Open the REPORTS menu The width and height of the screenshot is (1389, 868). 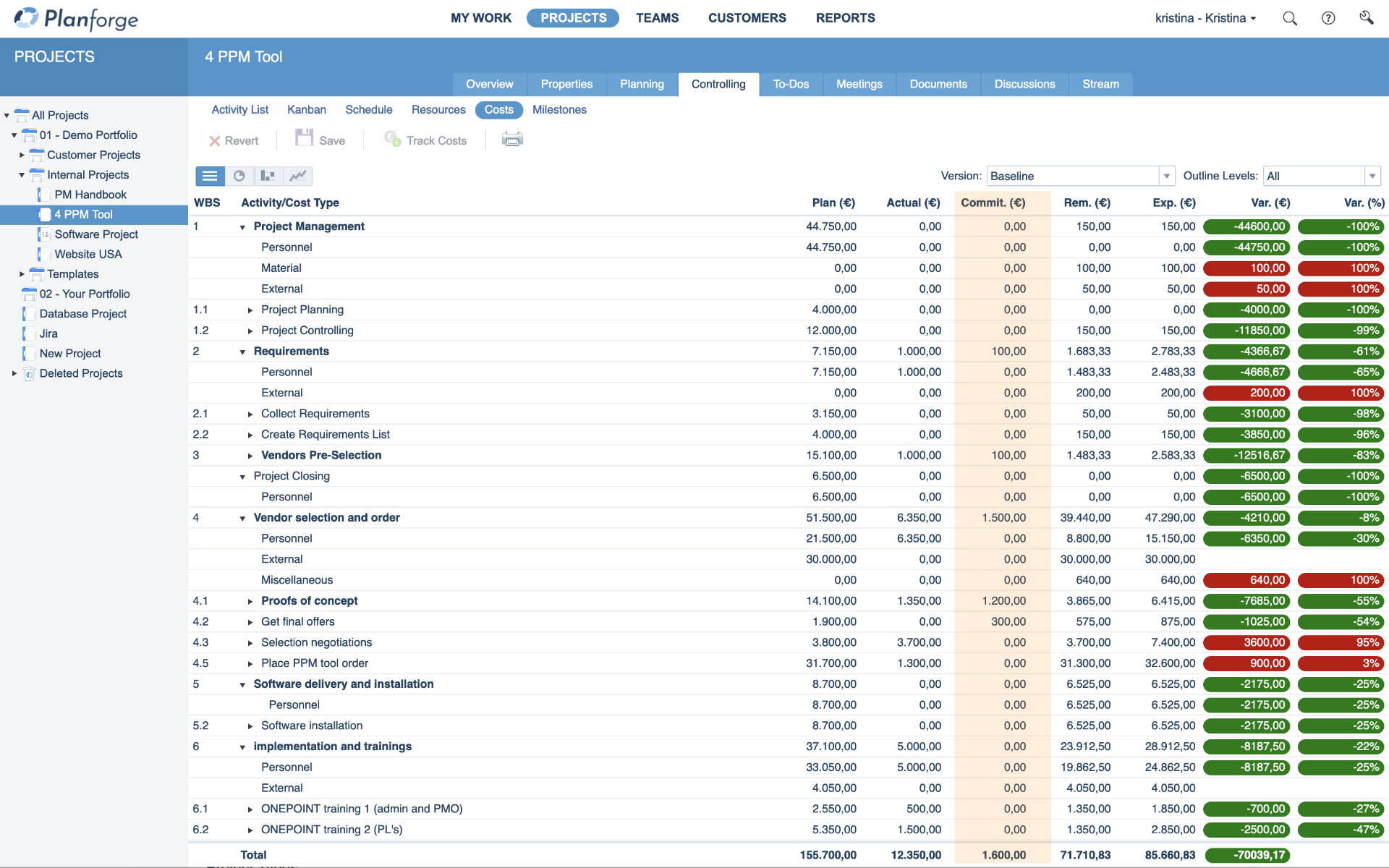click(x=845, y=18)
